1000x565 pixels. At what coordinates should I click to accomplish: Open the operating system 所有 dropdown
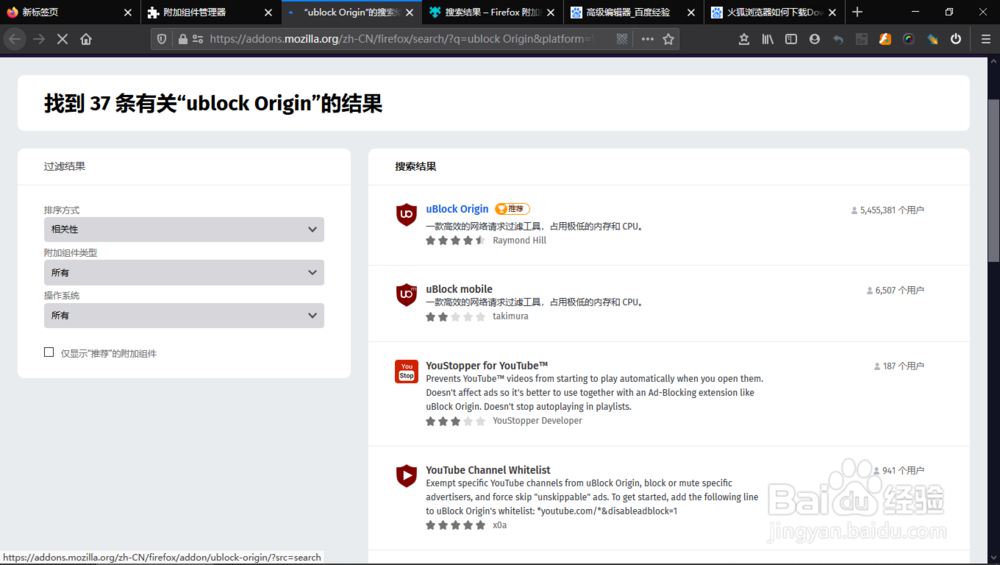[x=184, y=316]
